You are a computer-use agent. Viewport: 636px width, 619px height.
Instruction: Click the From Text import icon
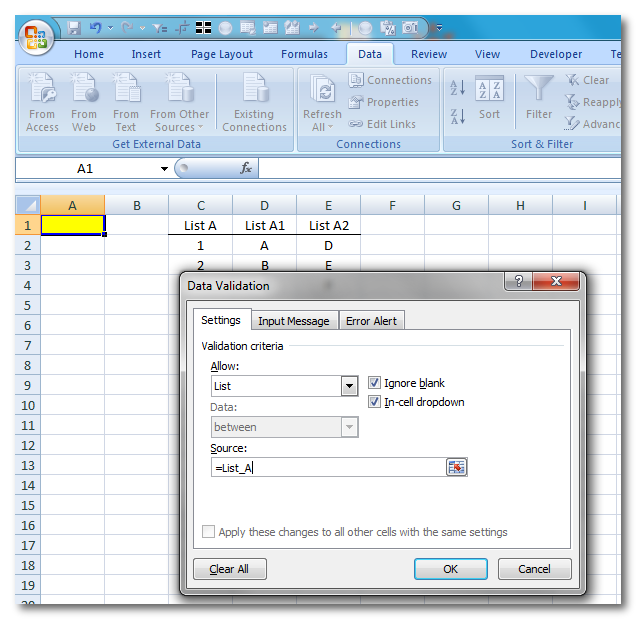[x=126, y=92]
